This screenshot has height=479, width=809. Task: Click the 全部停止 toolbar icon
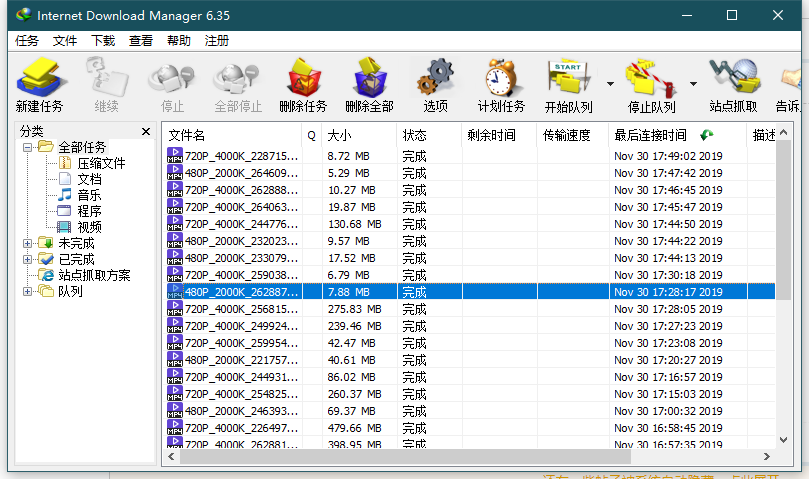pos(238,85)
